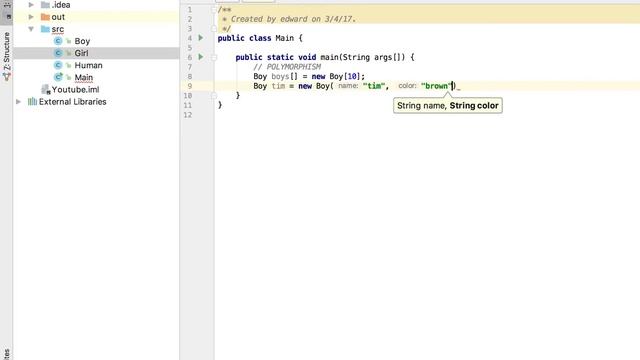
Task: Fold the main method at line 6
Action: pyautogui.click(x=213, y=58)
